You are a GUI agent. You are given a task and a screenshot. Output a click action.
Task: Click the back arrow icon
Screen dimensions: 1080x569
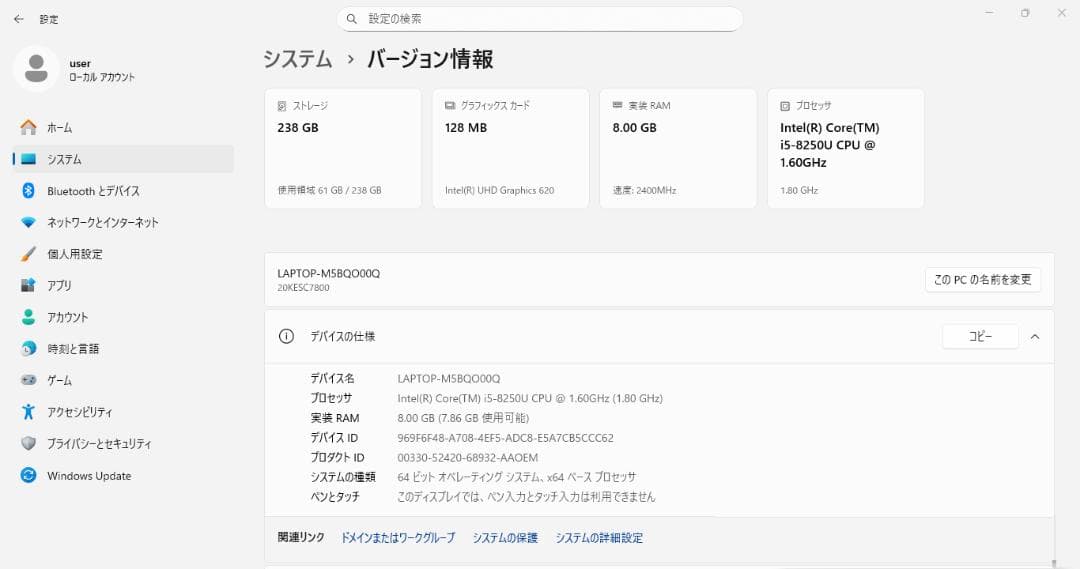(x=19, y=19)
